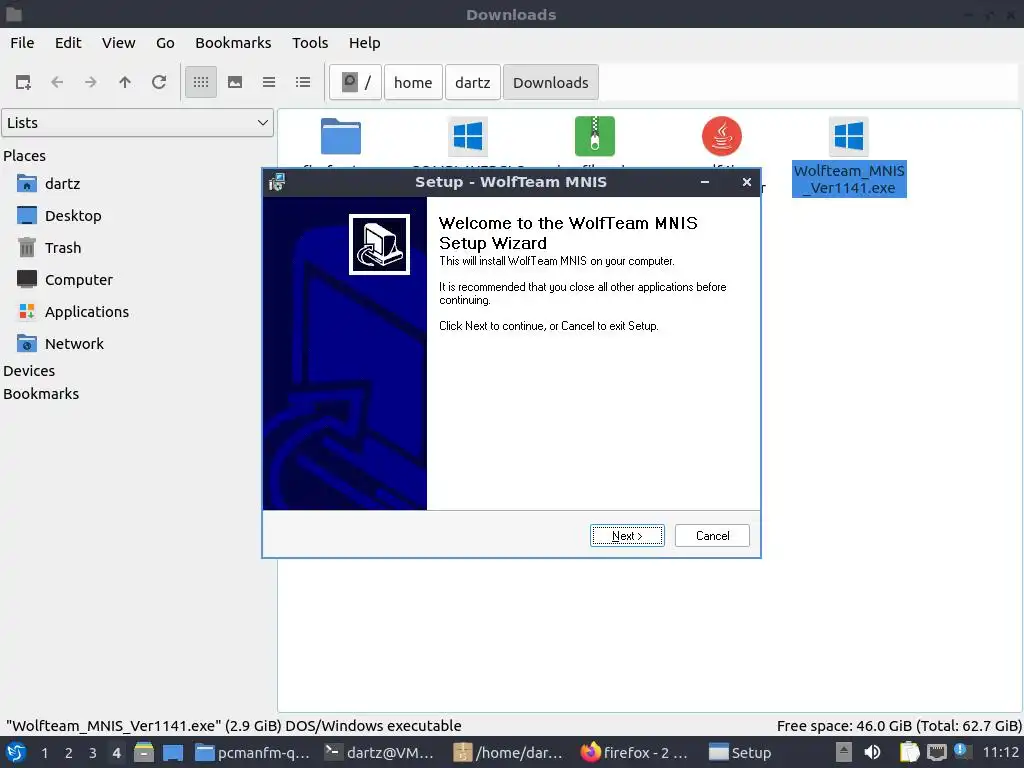Go up to parent folder icon
Viewport: 1024px width, 768px height.
(x=125, y=82)
